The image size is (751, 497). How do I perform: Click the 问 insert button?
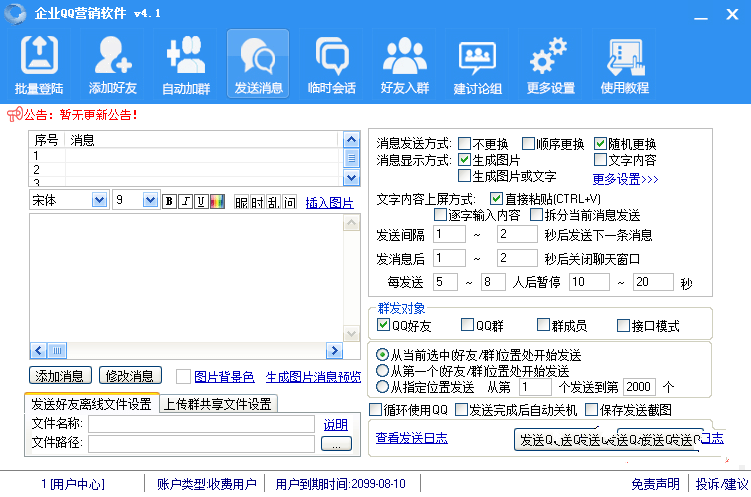(x=289, y=202)
